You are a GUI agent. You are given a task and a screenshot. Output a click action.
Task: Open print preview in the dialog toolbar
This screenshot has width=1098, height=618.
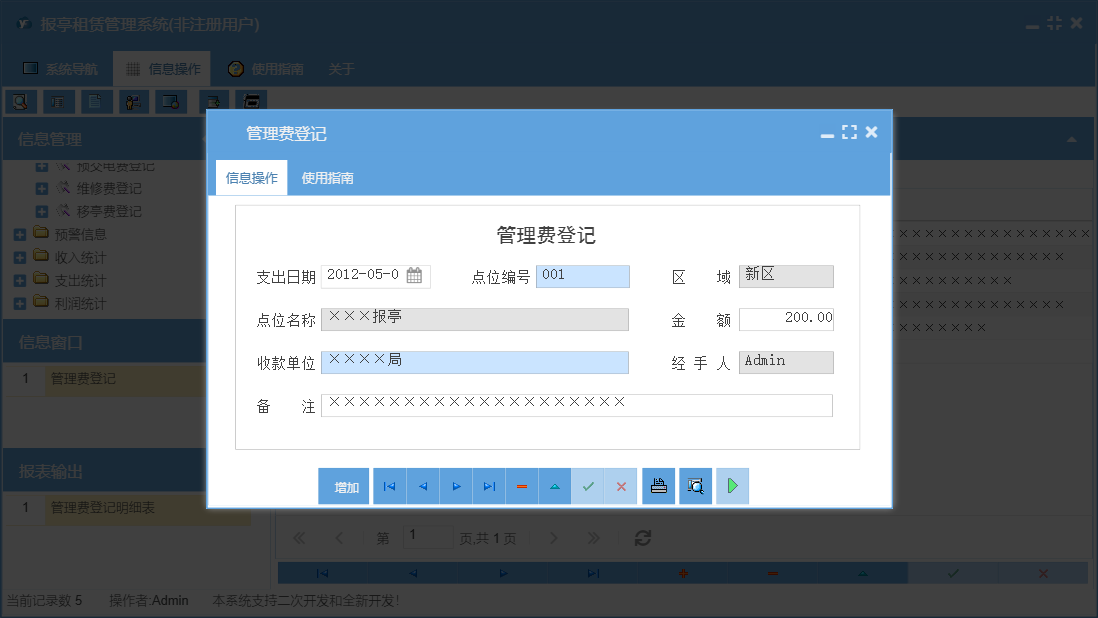point(695,486)
